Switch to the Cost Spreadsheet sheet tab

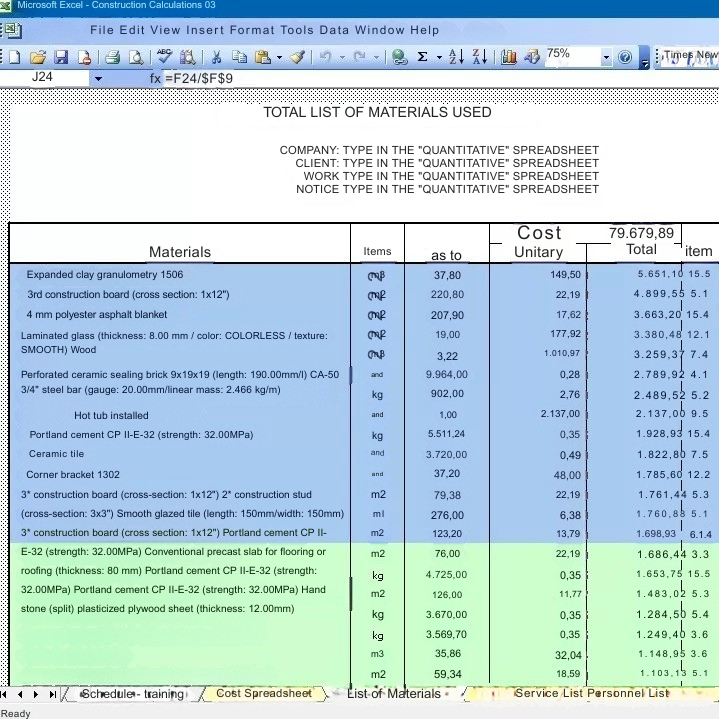click(x=263, y=693)
